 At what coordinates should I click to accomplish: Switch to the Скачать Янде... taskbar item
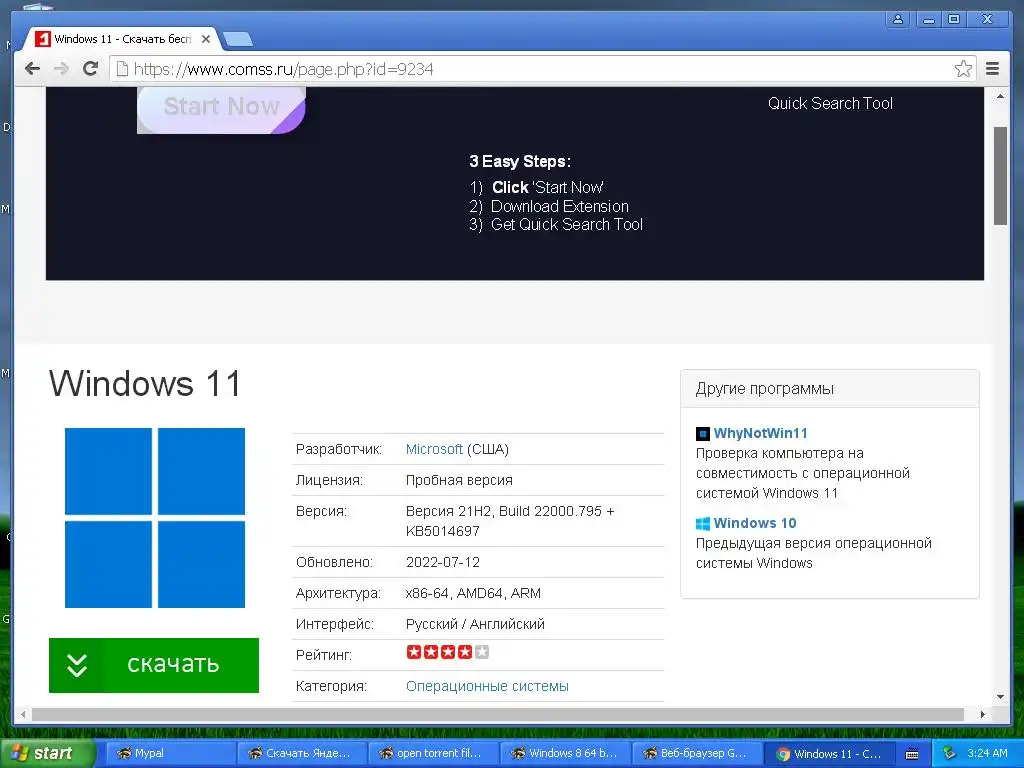coord(302,753)
